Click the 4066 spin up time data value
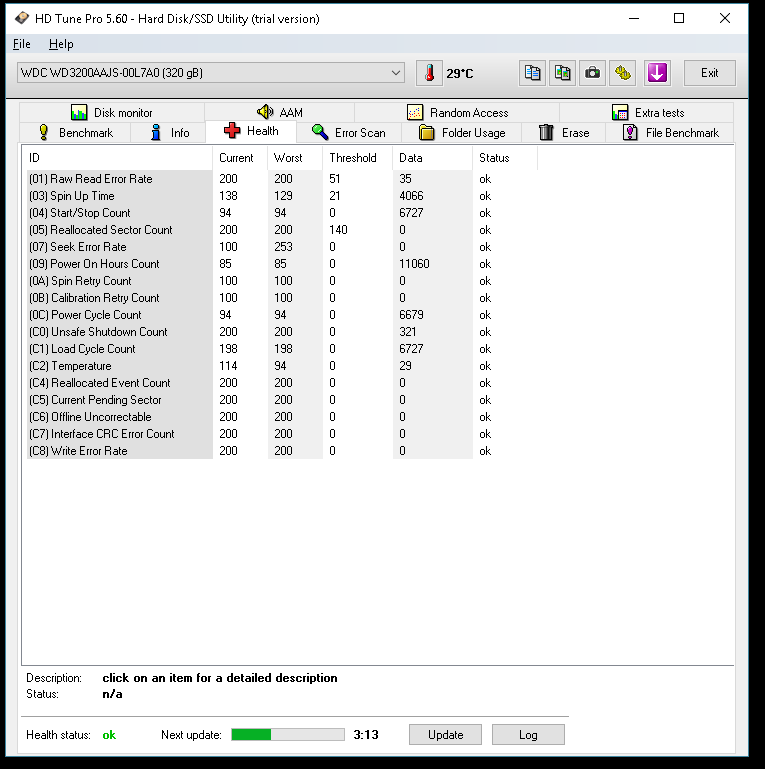Image resolution: width=768 pixels, height=769 pixels. 411,196
